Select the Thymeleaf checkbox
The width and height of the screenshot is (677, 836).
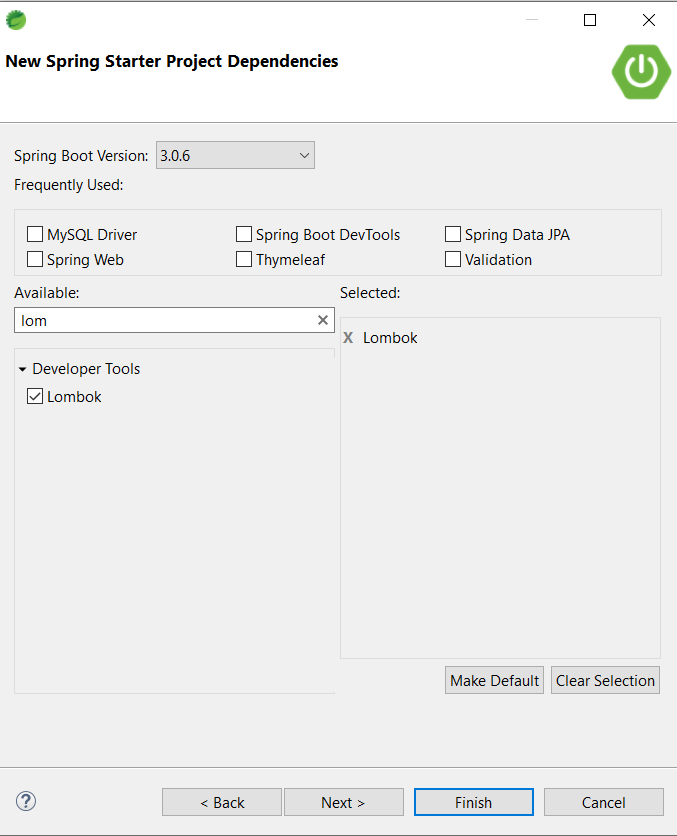pyautogui.click(x=244, y=260)
